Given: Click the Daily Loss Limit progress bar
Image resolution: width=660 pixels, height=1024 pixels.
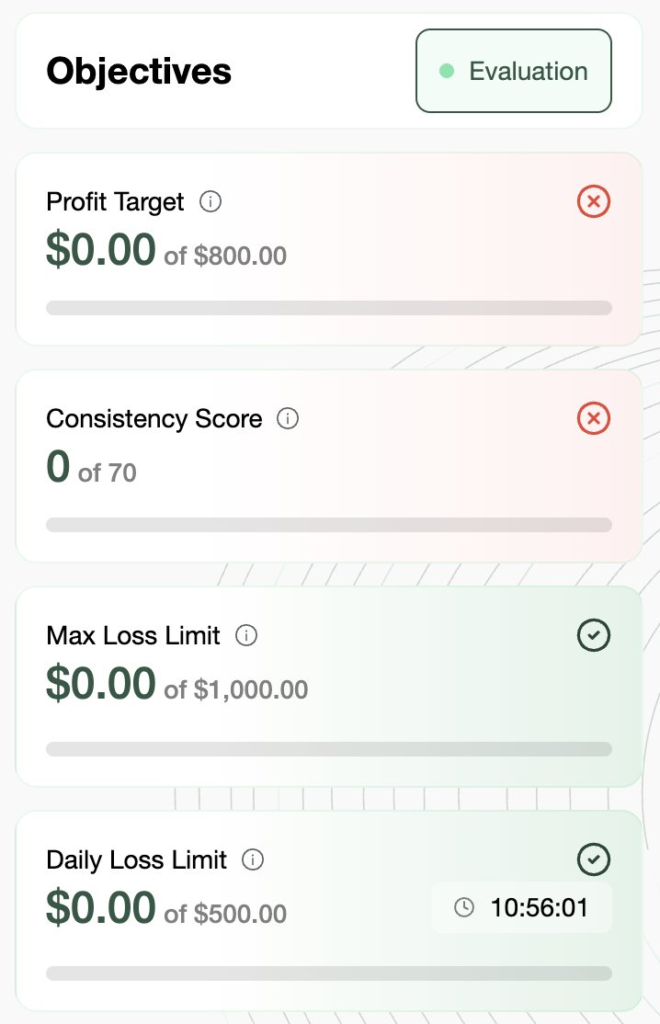Looking at the screenshot, I should (329, 973).
